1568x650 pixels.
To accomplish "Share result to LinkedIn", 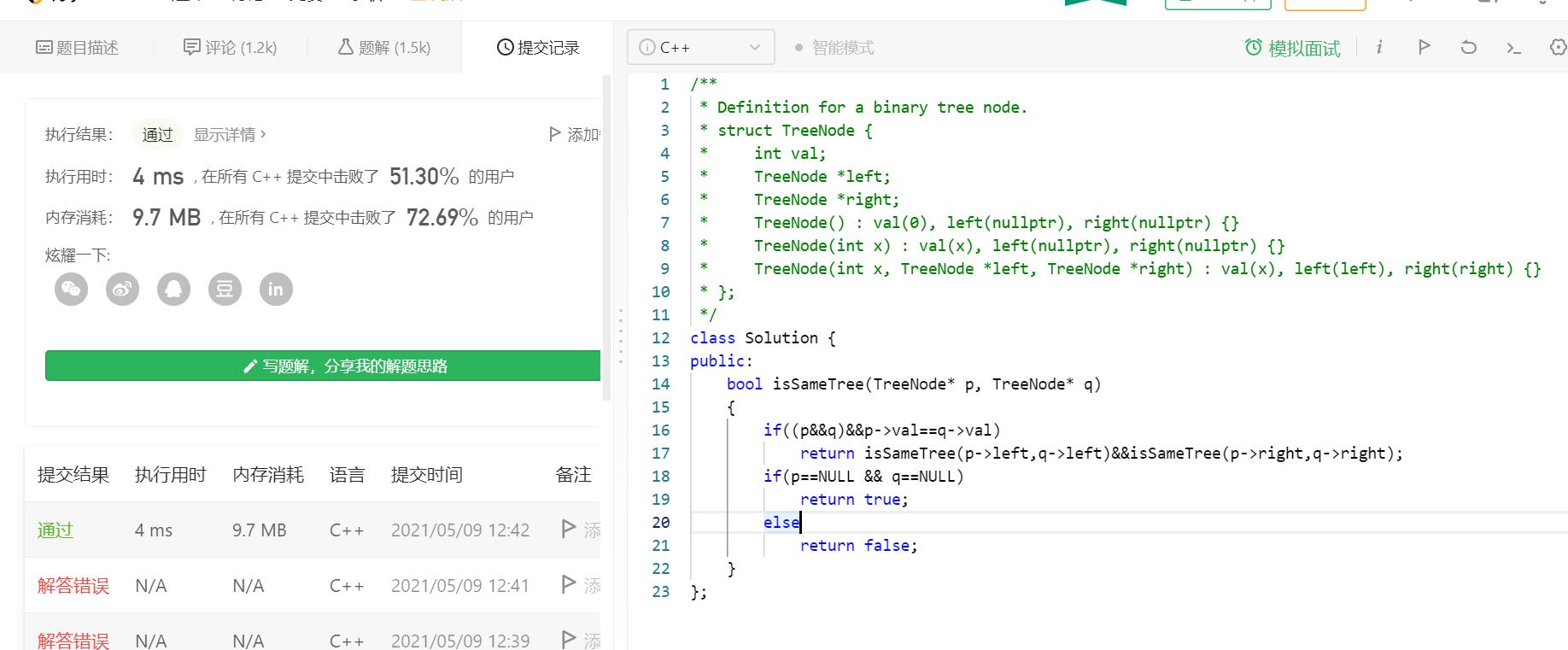I will [276, 289].
